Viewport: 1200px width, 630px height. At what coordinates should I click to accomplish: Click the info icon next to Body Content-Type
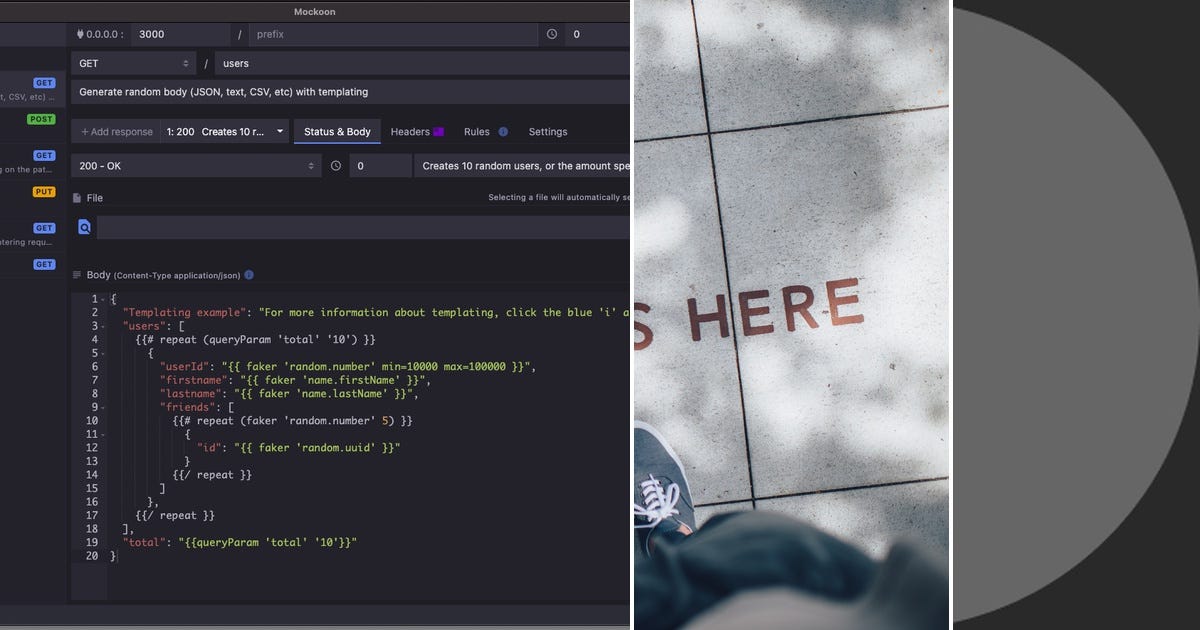point(248,274)
